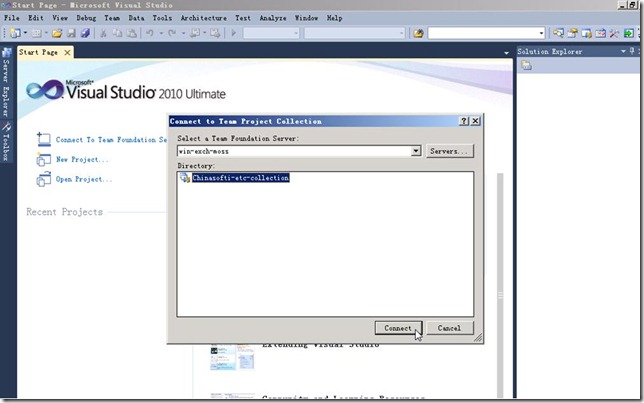Click the Solution Explorer auto-hide pin icon
This screenshot has width=644, height=403.
pos(632,51)
